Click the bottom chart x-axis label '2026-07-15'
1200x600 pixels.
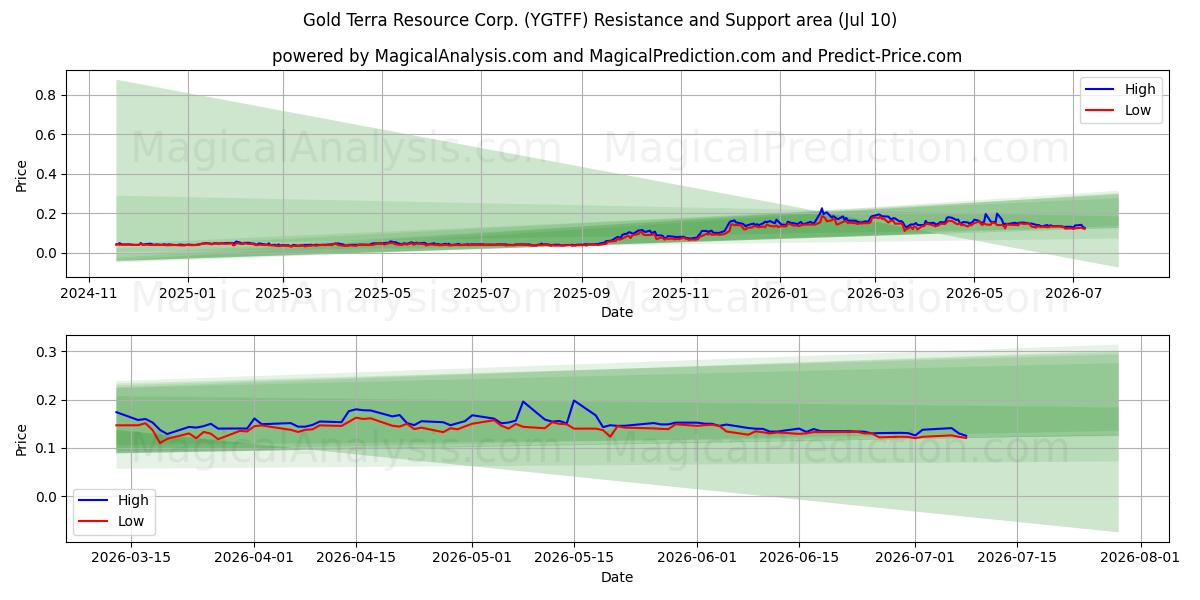click(x=1017, y=558)
